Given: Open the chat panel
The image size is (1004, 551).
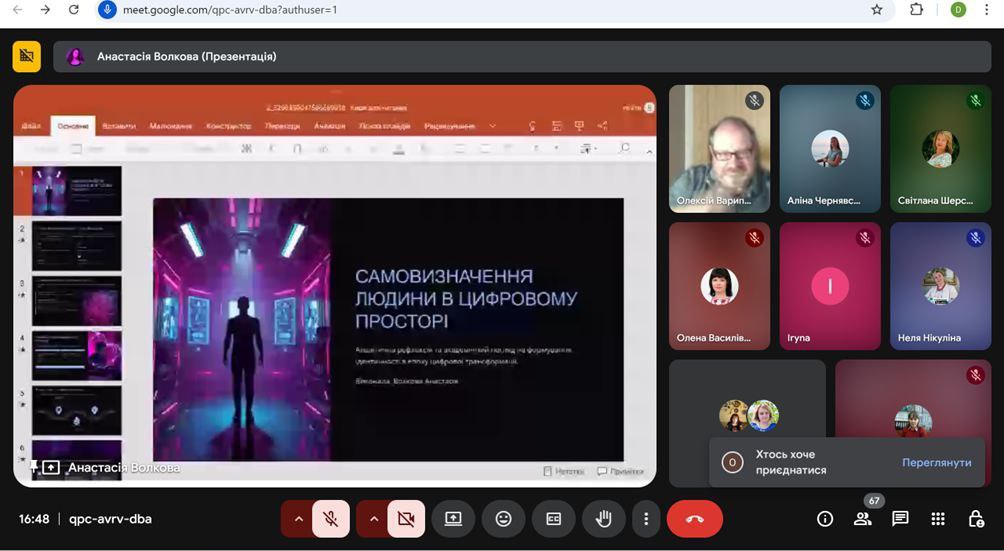Looking at the screenshot, I should [x=900, y=519].
